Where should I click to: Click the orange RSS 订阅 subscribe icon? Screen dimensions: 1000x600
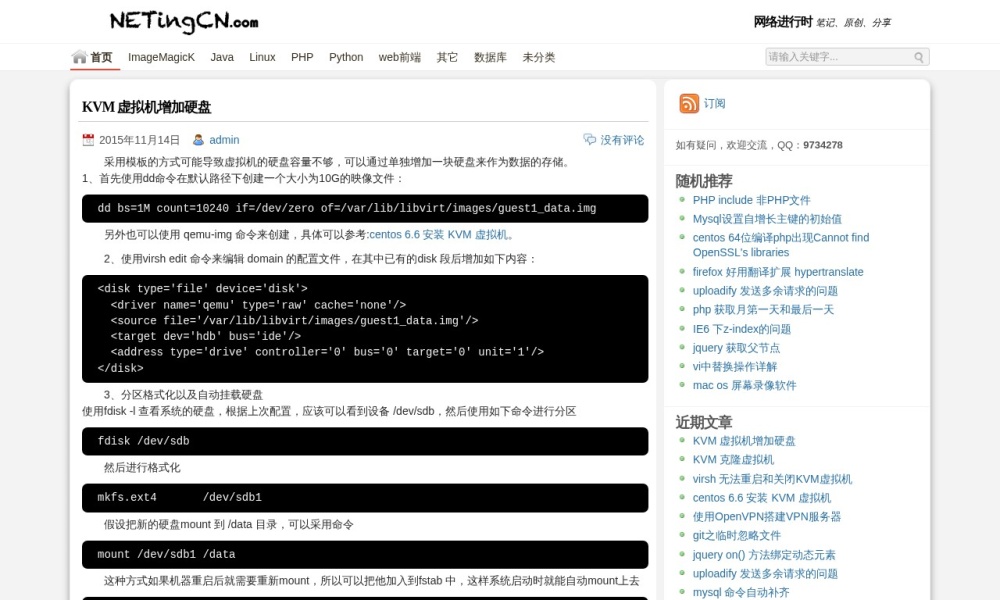(x=689, y=103)
